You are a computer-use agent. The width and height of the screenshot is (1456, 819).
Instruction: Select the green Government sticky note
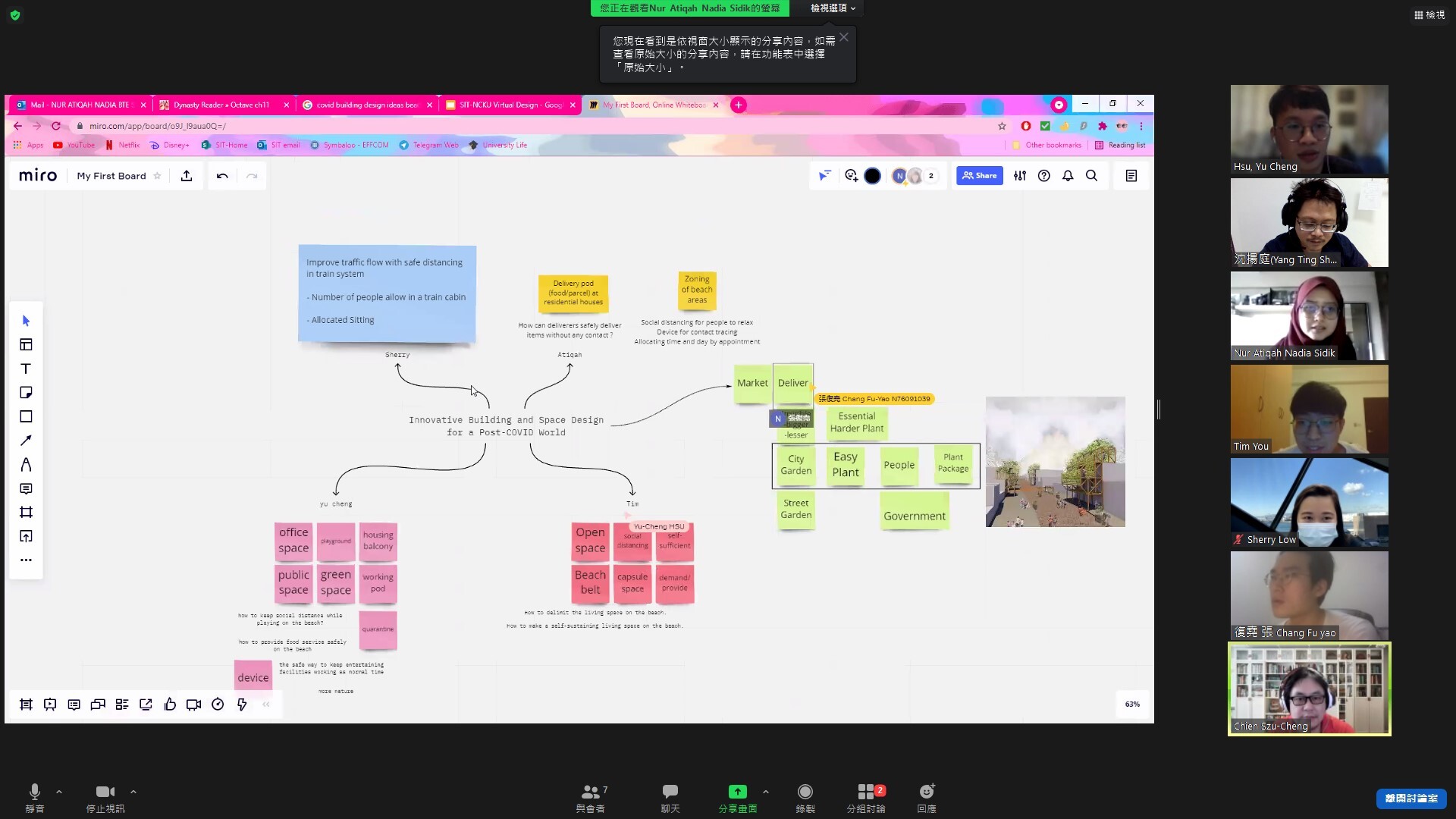point(915,511)
